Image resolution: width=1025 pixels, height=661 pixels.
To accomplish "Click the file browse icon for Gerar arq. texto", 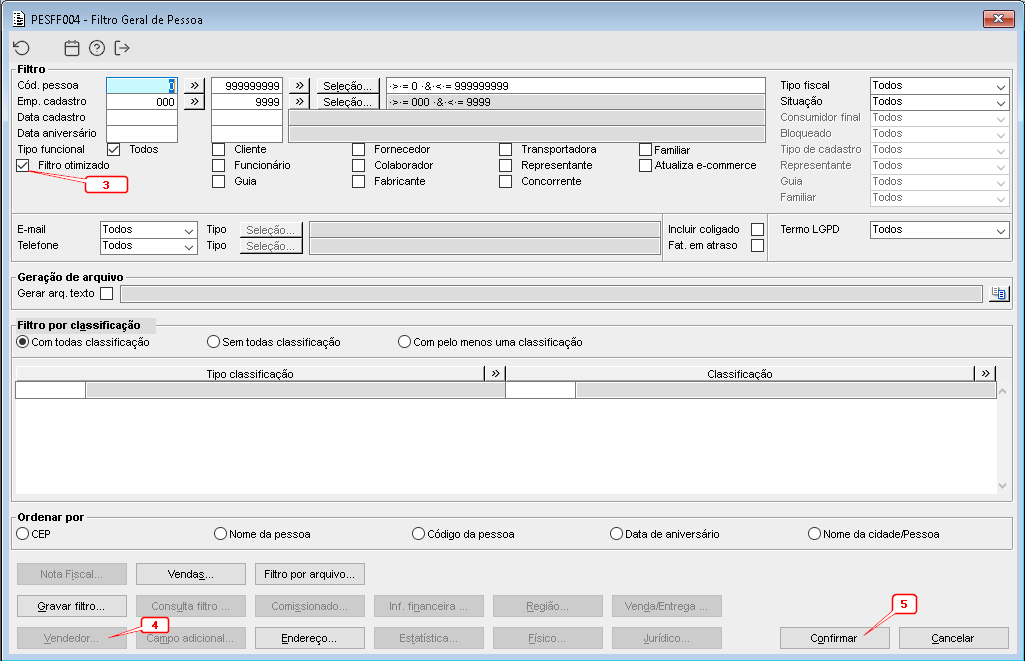I will pyautogui.click(x=999, y=294).
